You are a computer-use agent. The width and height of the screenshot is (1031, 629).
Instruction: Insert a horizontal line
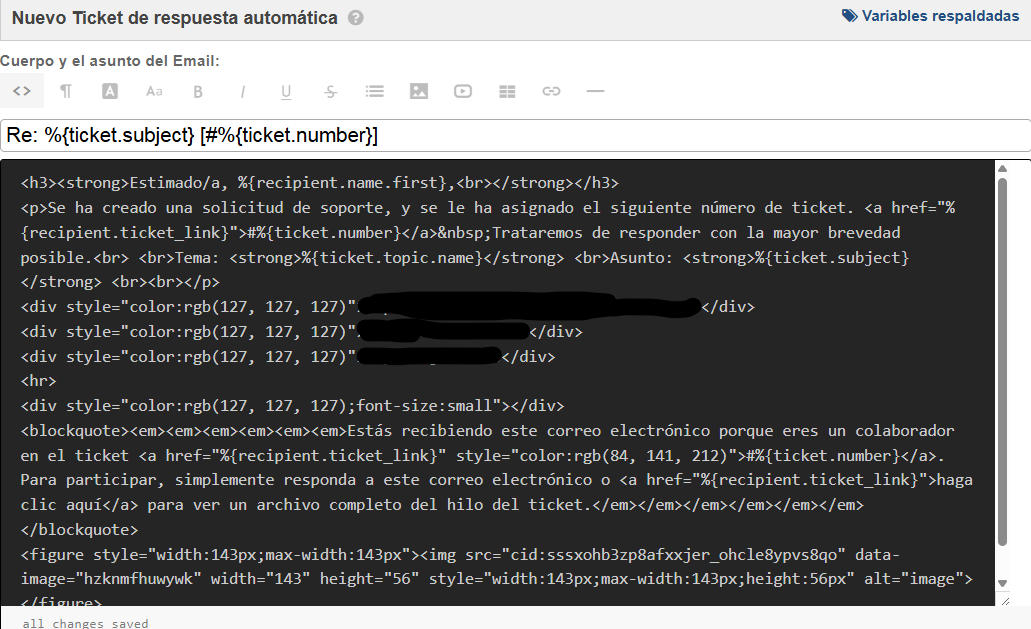tap(595, 91)
